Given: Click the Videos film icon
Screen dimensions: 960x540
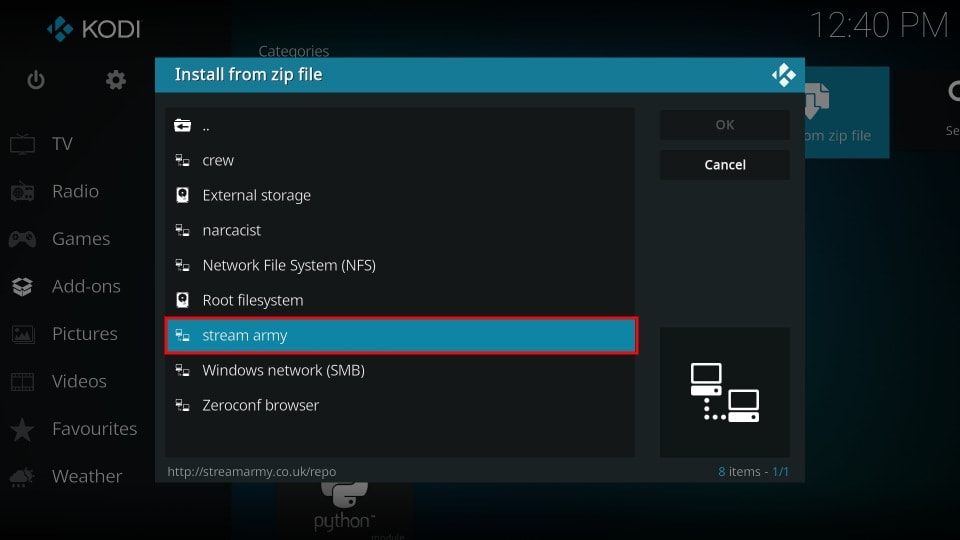Looking at the screenshot, I should point(23,381).
